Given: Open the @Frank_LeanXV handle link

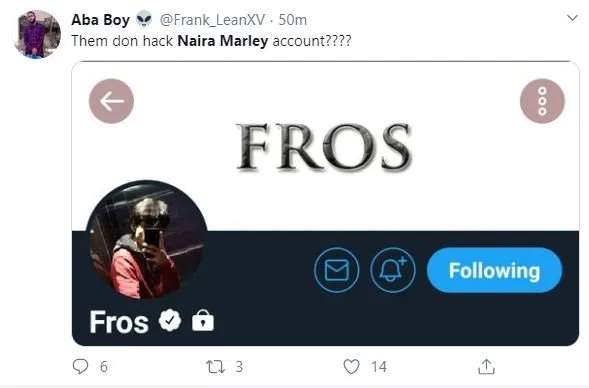Looking at the screenshot, I should tap(213, 20).
